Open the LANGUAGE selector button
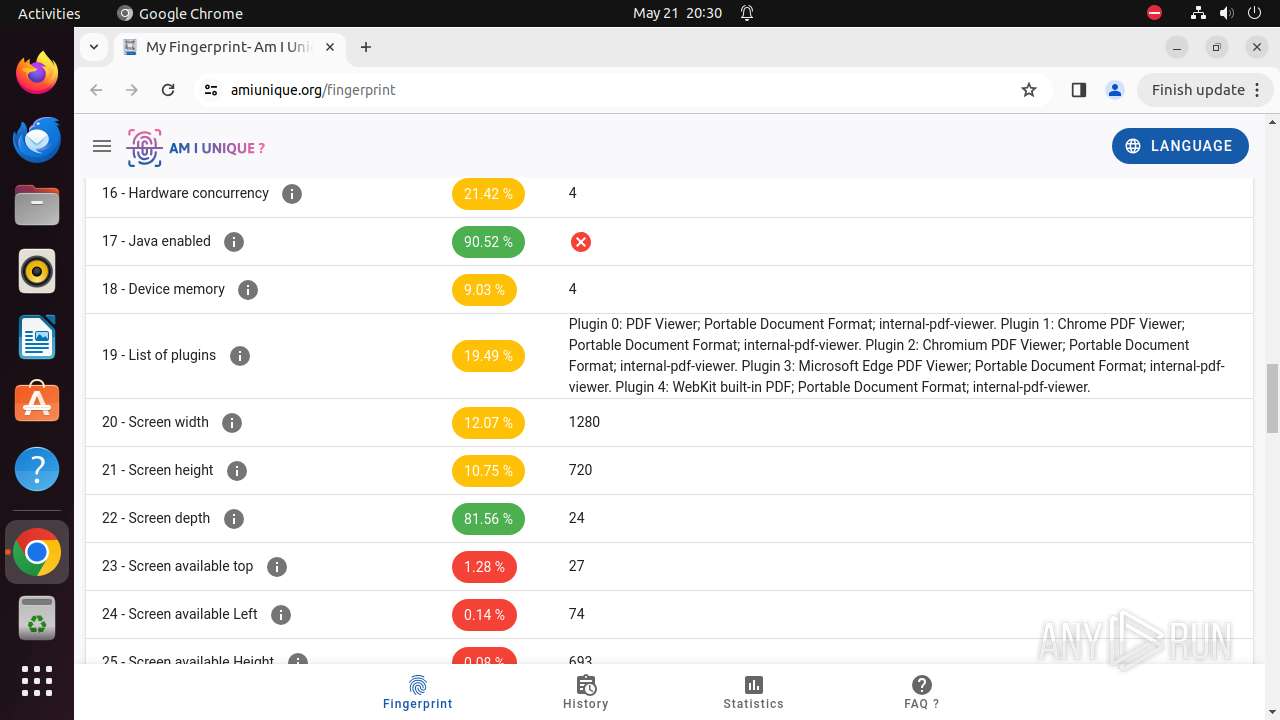 [1180, 146]
